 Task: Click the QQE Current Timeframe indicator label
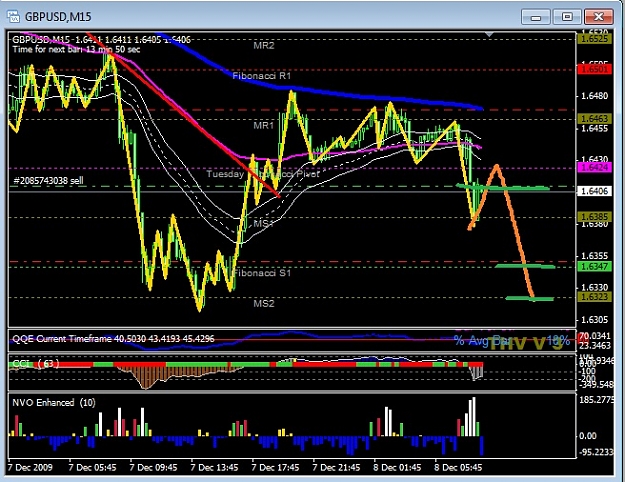coord(113,339)
